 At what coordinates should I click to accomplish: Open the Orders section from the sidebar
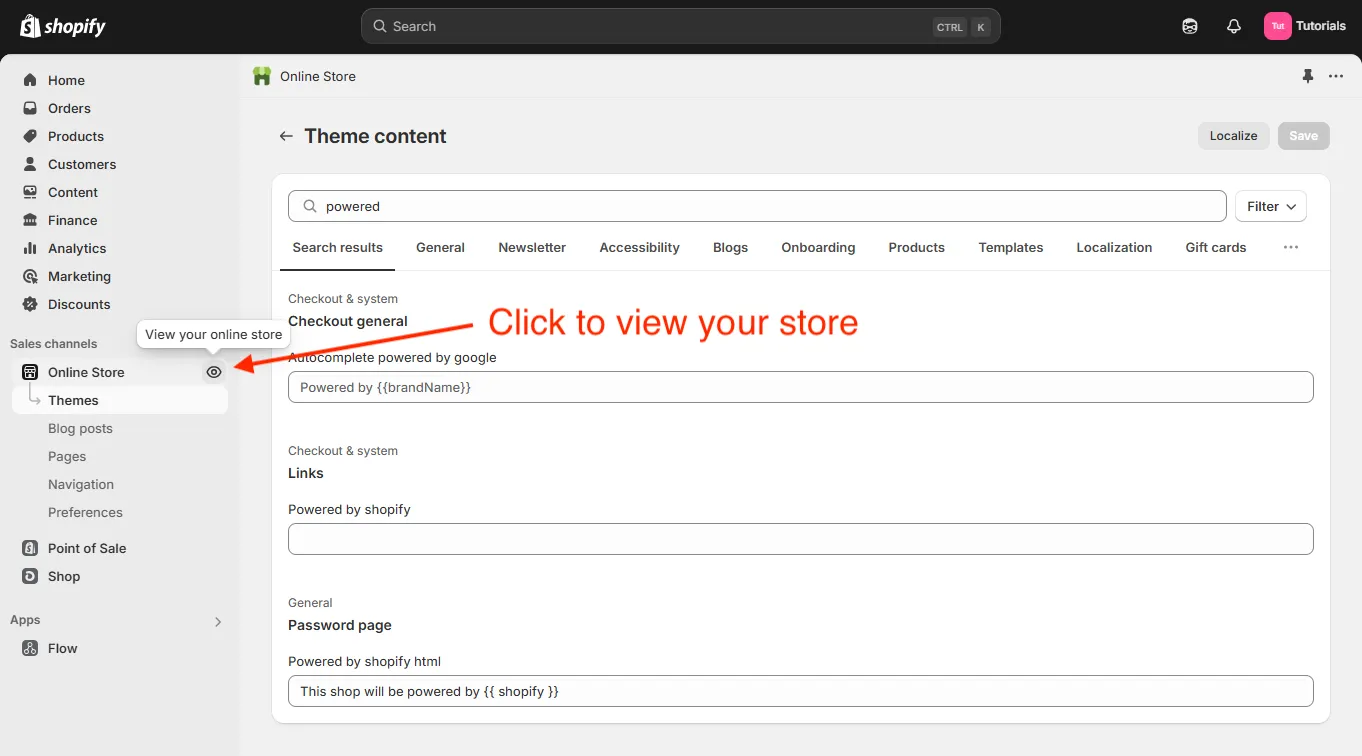(x=69, y=108)
